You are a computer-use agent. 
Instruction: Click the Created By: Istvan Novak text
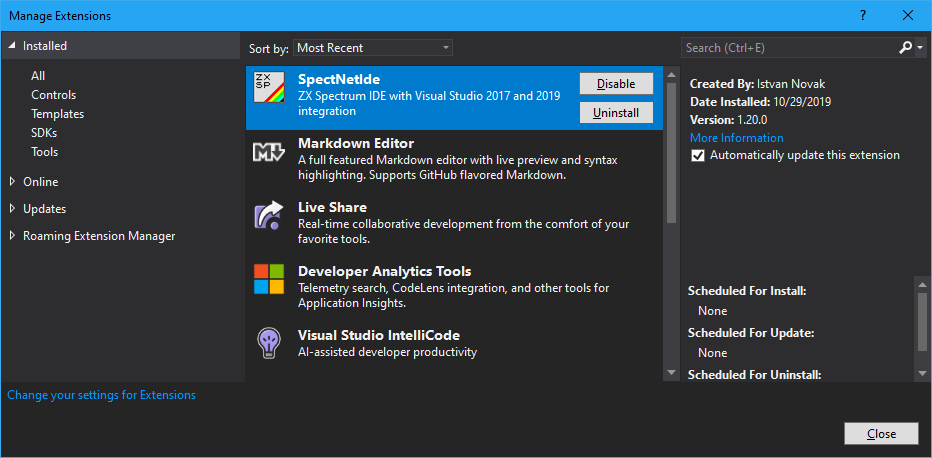pyautogui.click(x=758, y=84)
